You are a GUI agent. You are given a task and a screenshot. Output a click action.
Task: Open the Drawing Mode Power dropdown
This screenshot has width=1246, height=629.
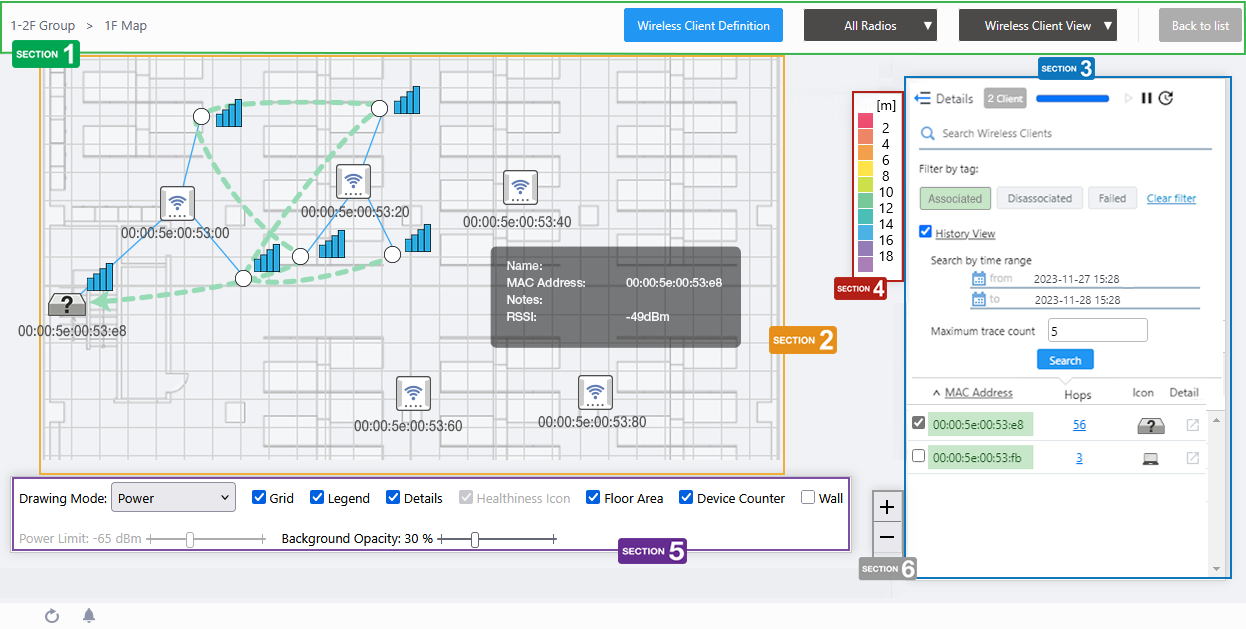pyautogui.click(x=171, y=497)
